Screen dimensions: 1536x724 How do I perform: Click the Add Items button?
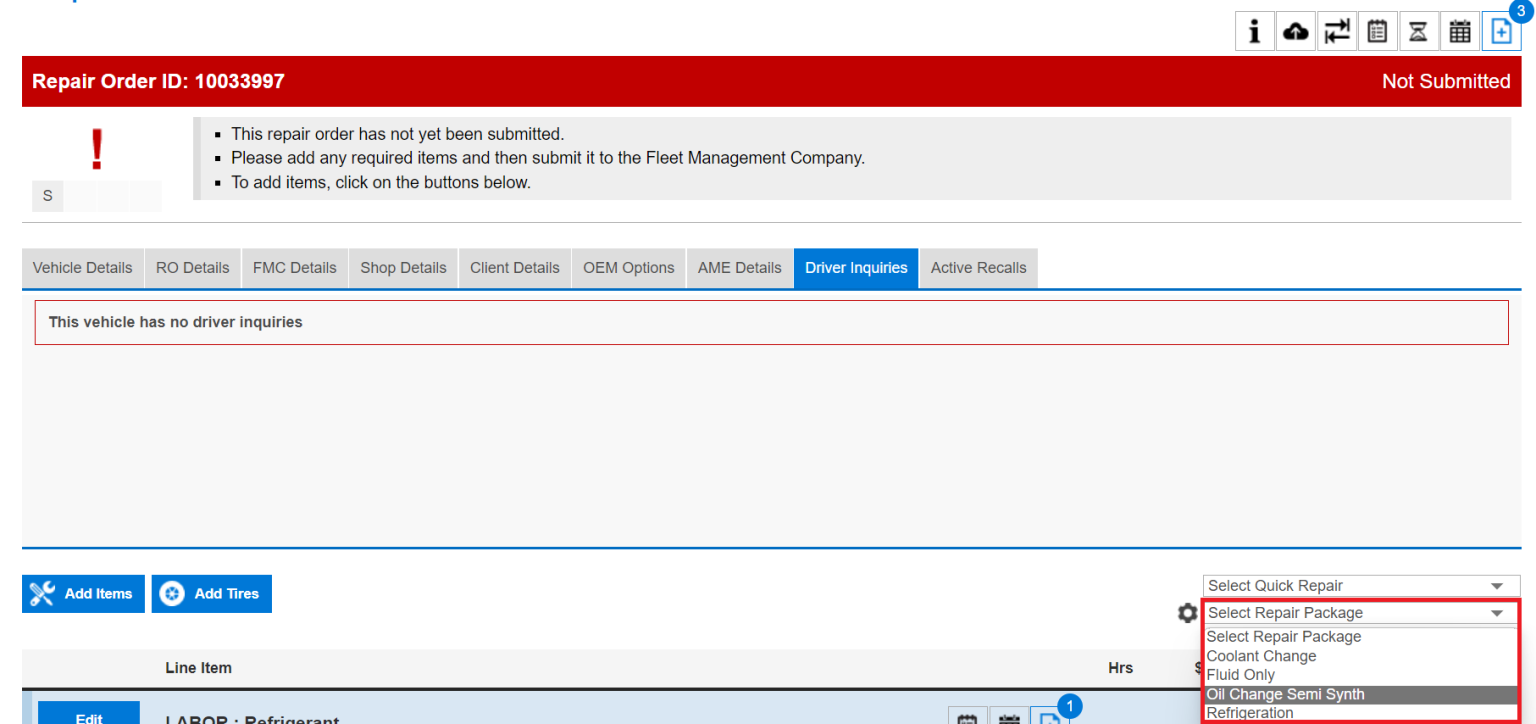point(83,594)
